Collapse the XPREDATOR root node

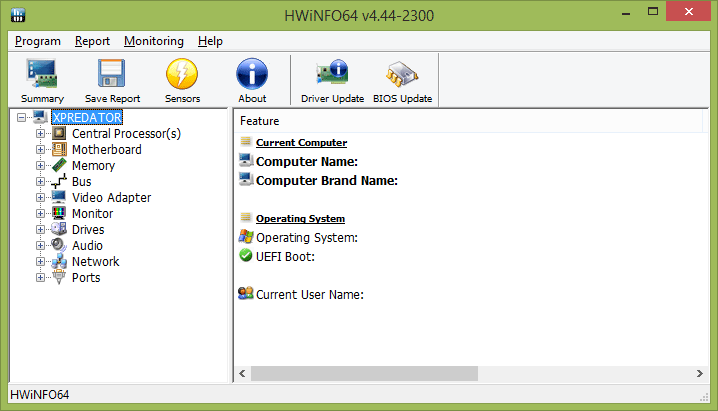click(22, 118)
